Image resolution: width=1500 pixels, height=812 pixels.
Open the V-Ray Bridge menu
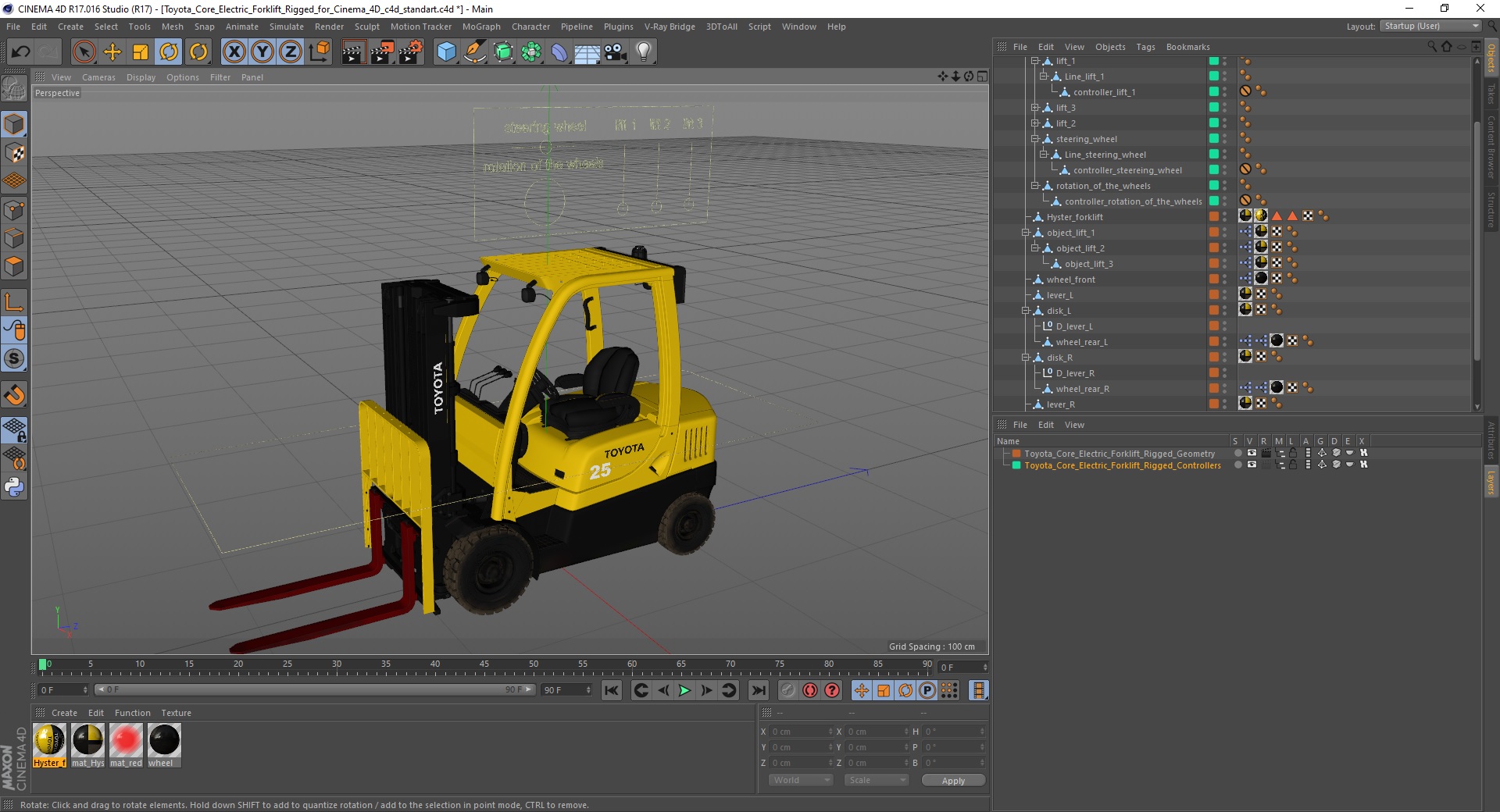click(x=670, y=27)
